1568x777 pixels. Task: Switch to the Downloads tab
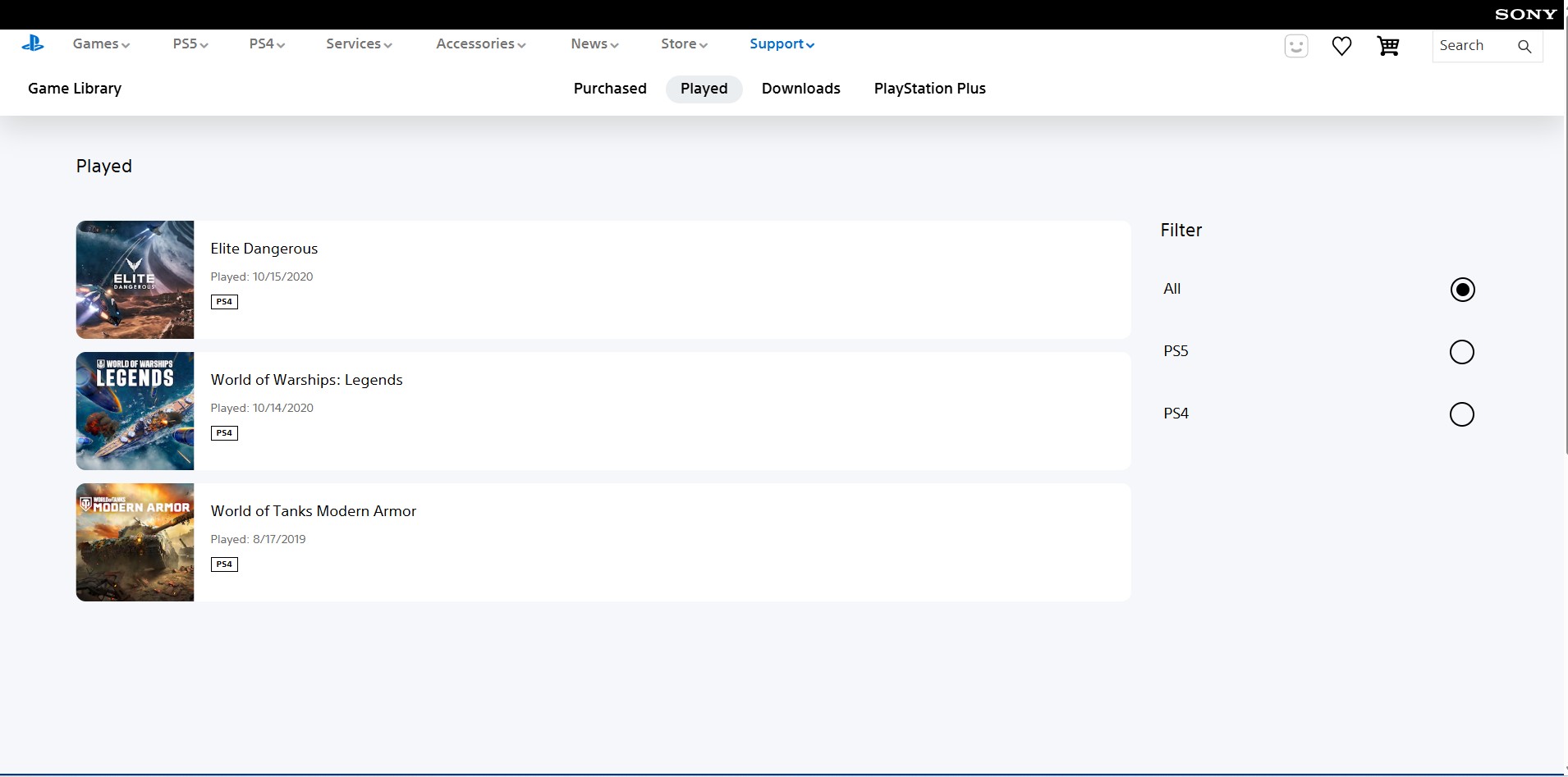pos(800,89)
